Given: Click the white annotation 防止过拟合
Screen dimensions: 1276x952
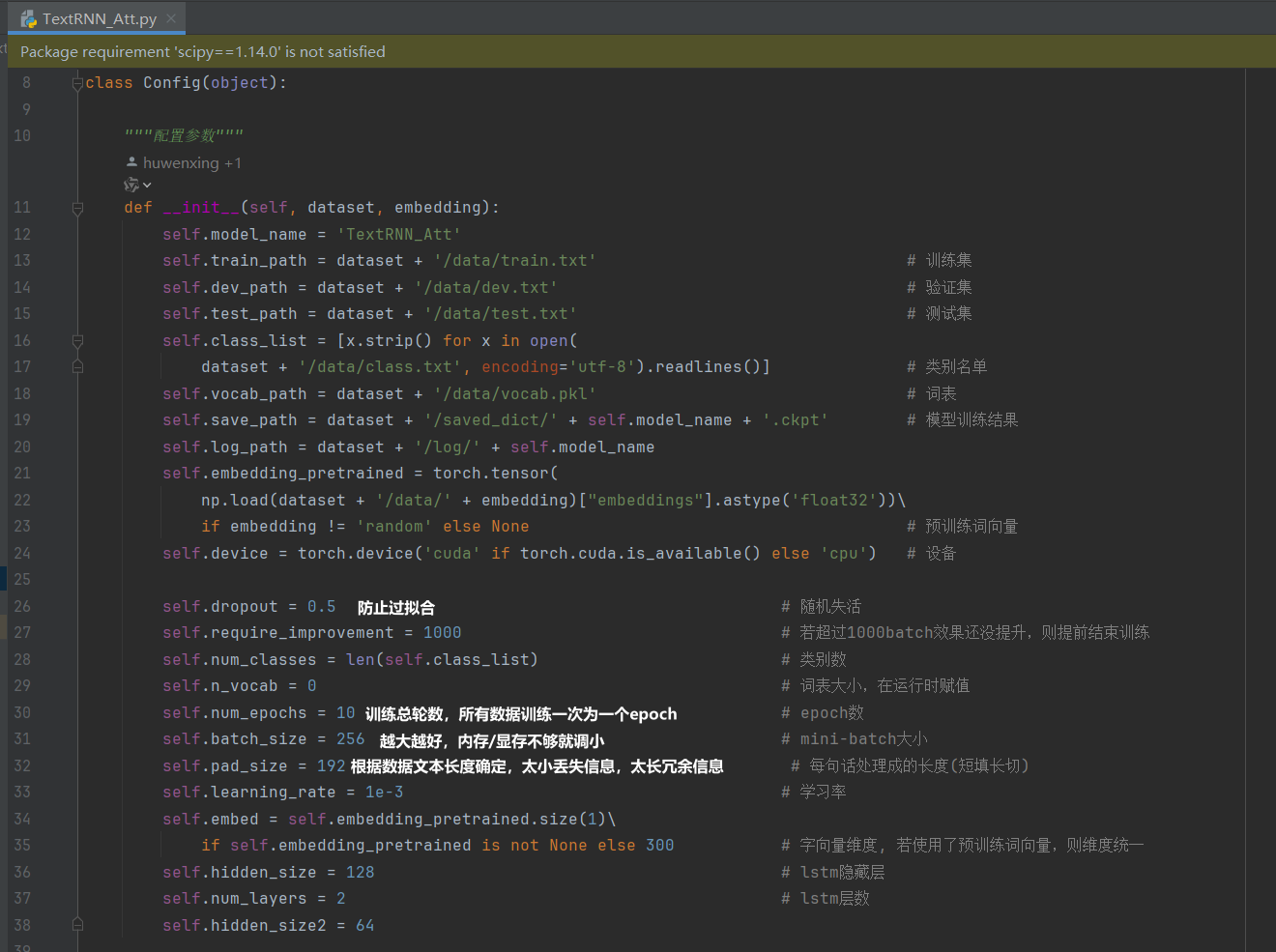Looking at the screenshot, I should [x=396, y=608].
